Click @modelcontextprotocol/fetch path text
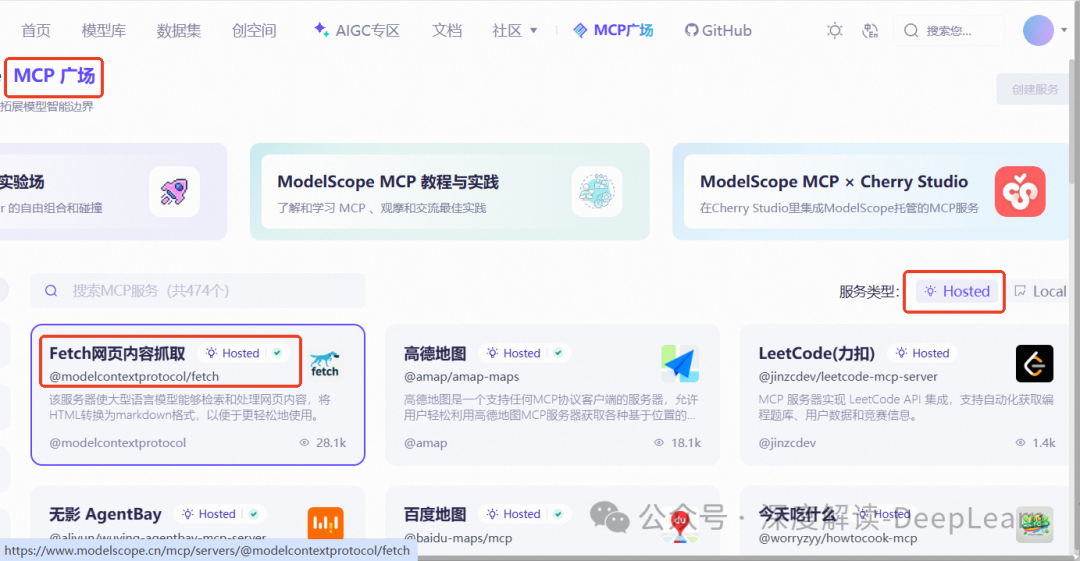 pos(134,376)
